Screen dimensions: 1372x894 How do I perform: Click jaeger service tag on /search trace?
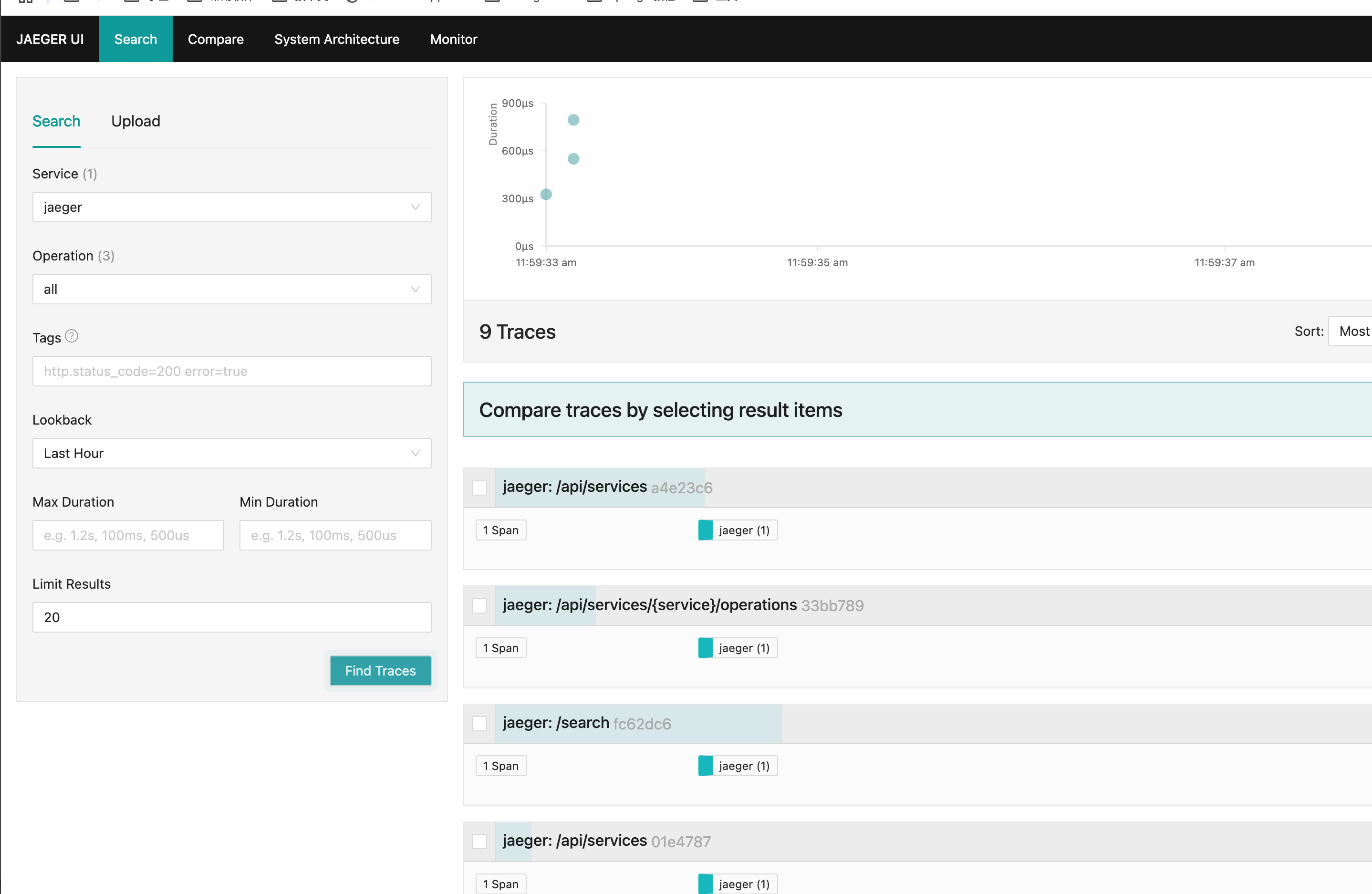point(743,766)
